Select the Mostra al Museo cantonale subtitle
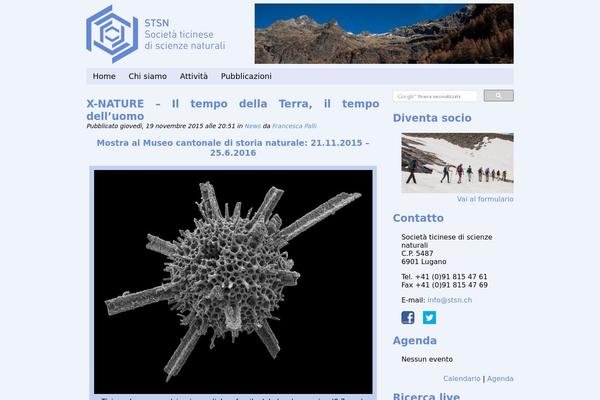This screenshot has height=400, width=600. click(x=233, y=148)
